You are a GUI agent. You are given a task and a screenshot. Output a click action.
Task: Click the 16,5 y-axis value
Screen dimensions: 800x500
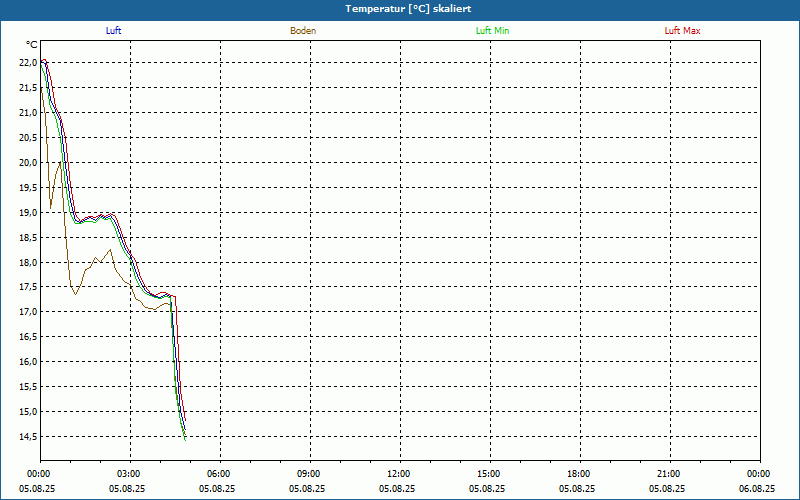point(28,337)
